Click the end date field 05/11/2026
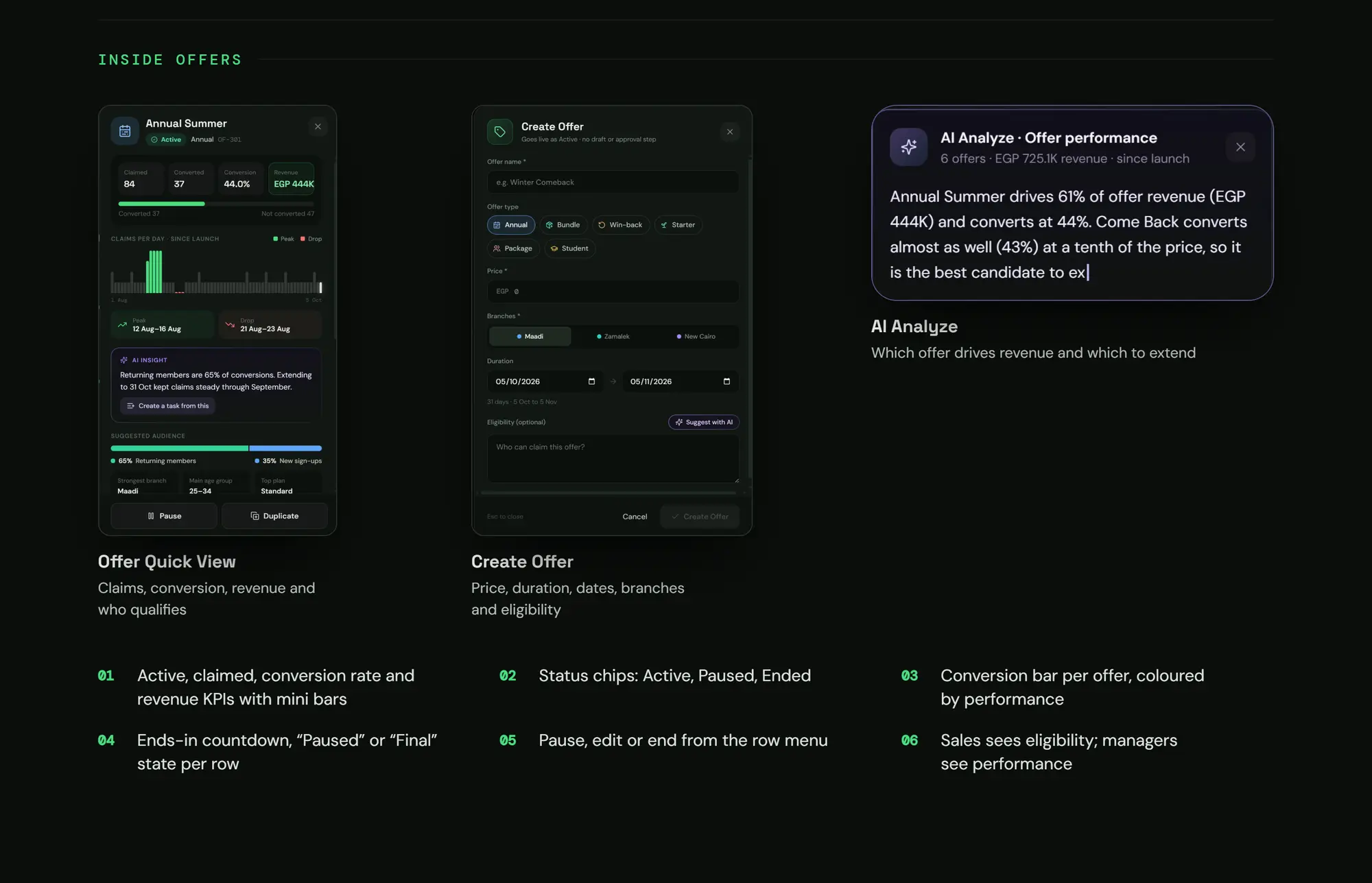This screenshot has height=883, width=1372. tap(681, 381)
